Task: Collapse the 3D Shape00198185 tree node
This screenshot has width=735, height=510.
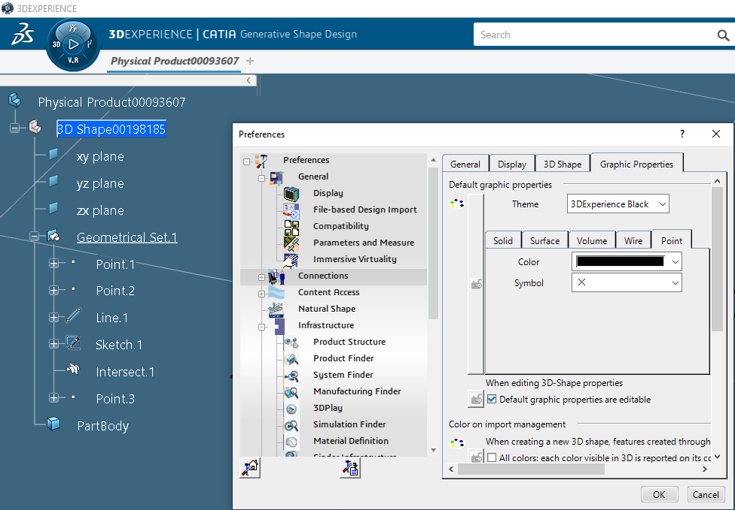Action: (x=15, y=128)
